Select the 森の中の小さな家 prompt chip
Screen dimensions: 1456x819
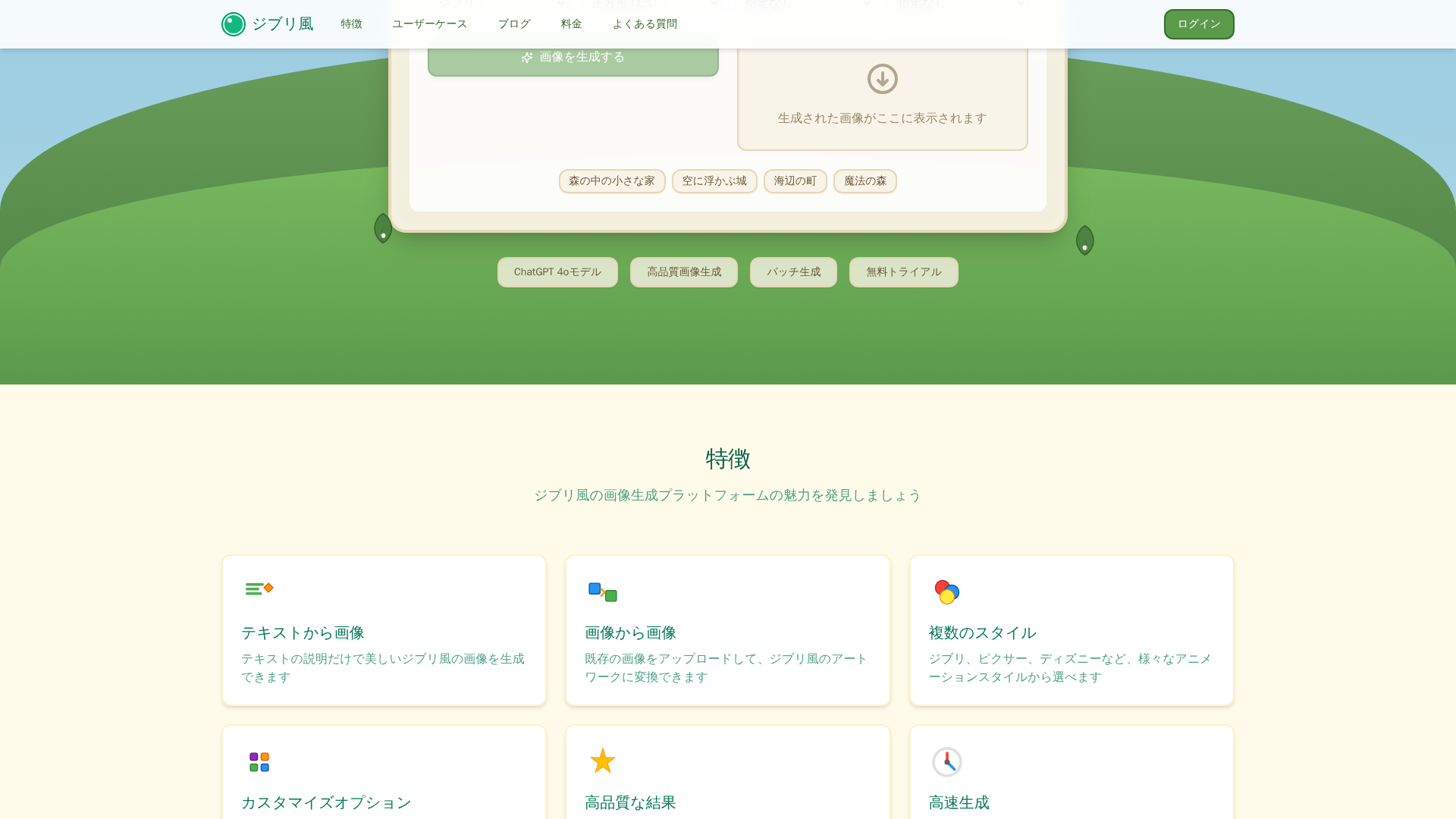click(x=611, y=181)
